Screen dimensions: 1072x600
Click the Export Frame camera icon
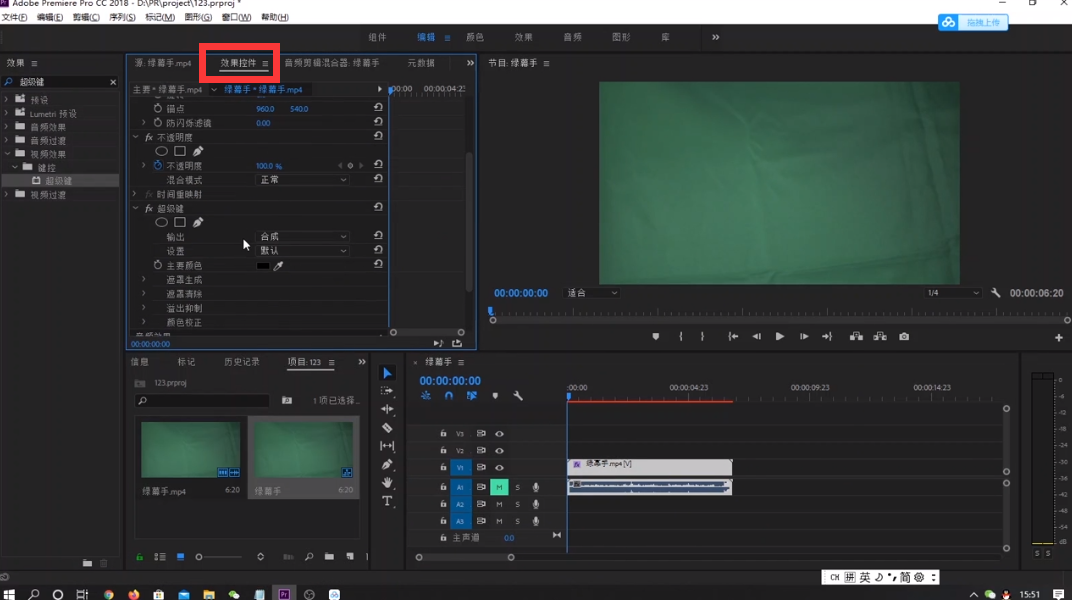[904, 336]
